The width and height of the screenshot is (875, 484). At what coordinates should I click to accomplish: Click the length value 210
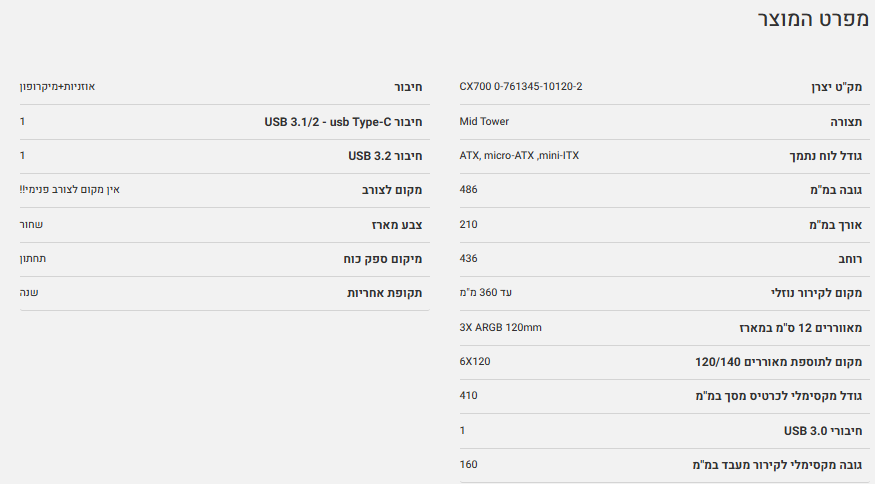tap(469, 224)
